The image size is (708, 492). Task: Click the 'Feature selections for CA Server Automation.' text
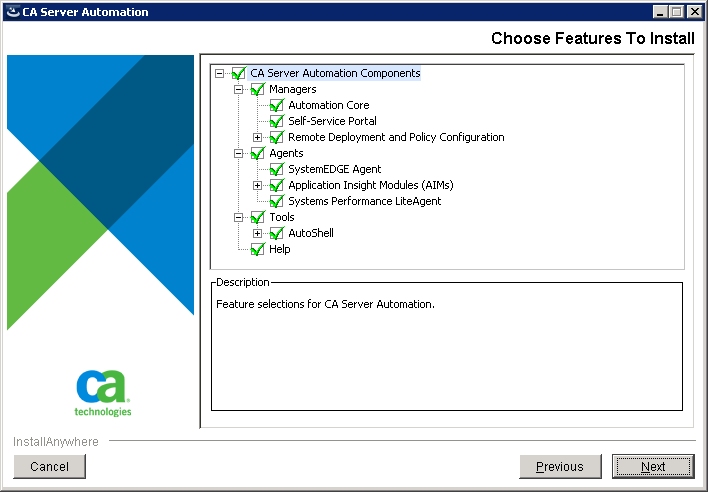[x=325, y=304]
